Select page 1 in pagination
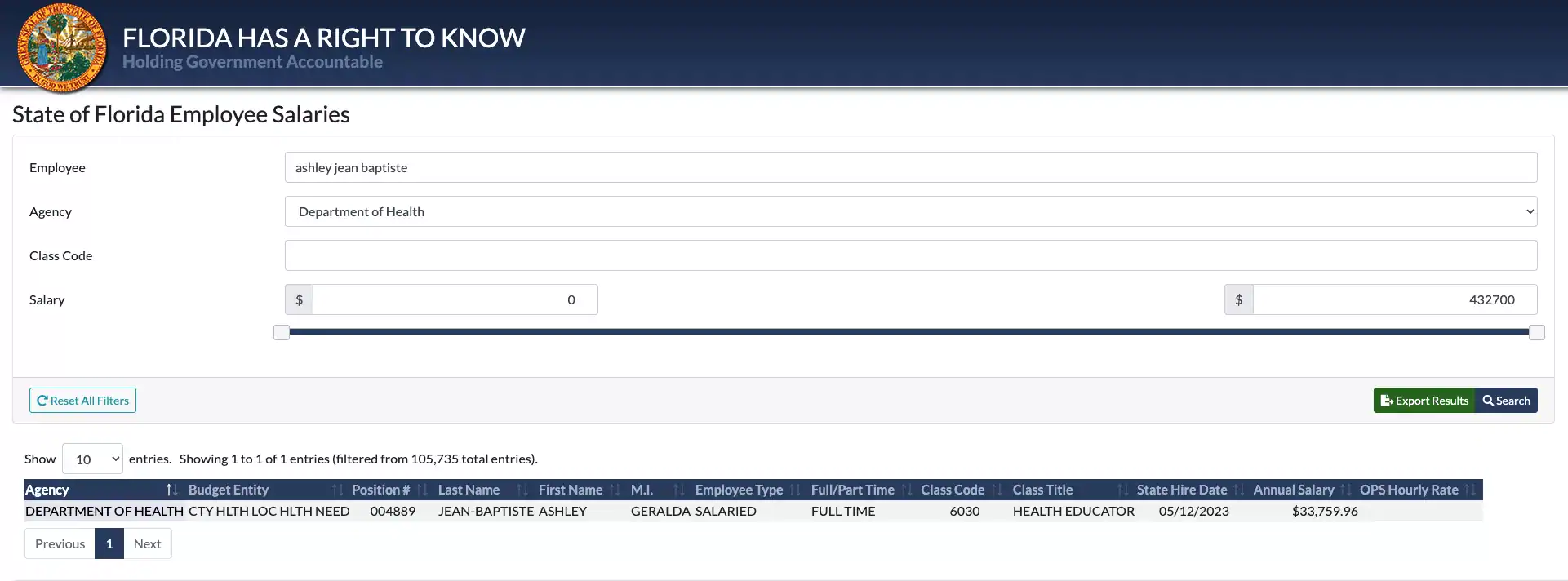The image size is (1568, 581). (x=109, y=543)
